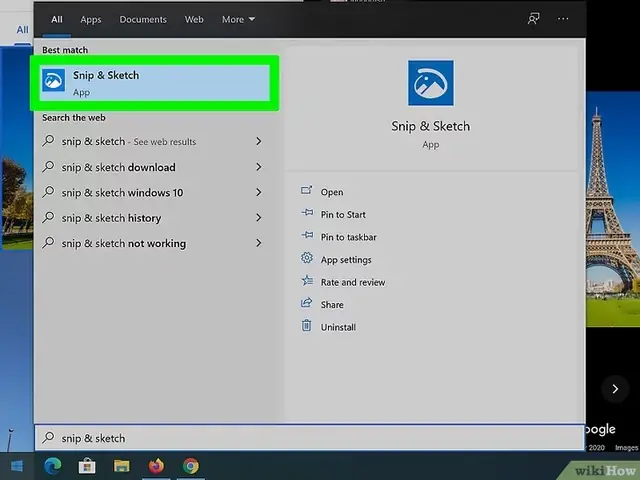Click the trash icon next to Uninstall
This screenshot has width=640, height=480.
pos(307,325)
